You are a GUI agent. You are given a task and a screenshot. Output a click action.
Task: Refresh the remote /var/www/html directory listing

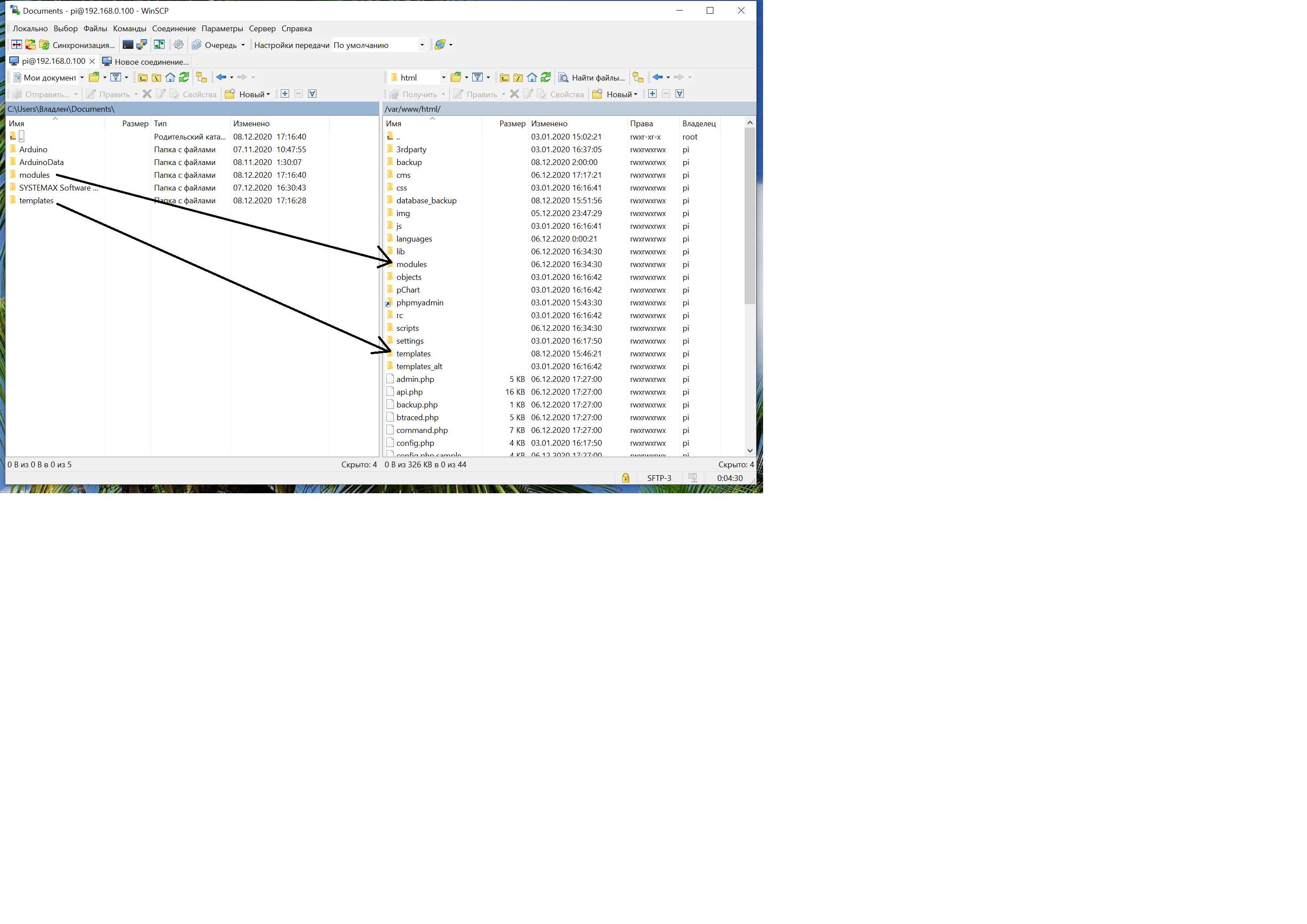[546, 77]
